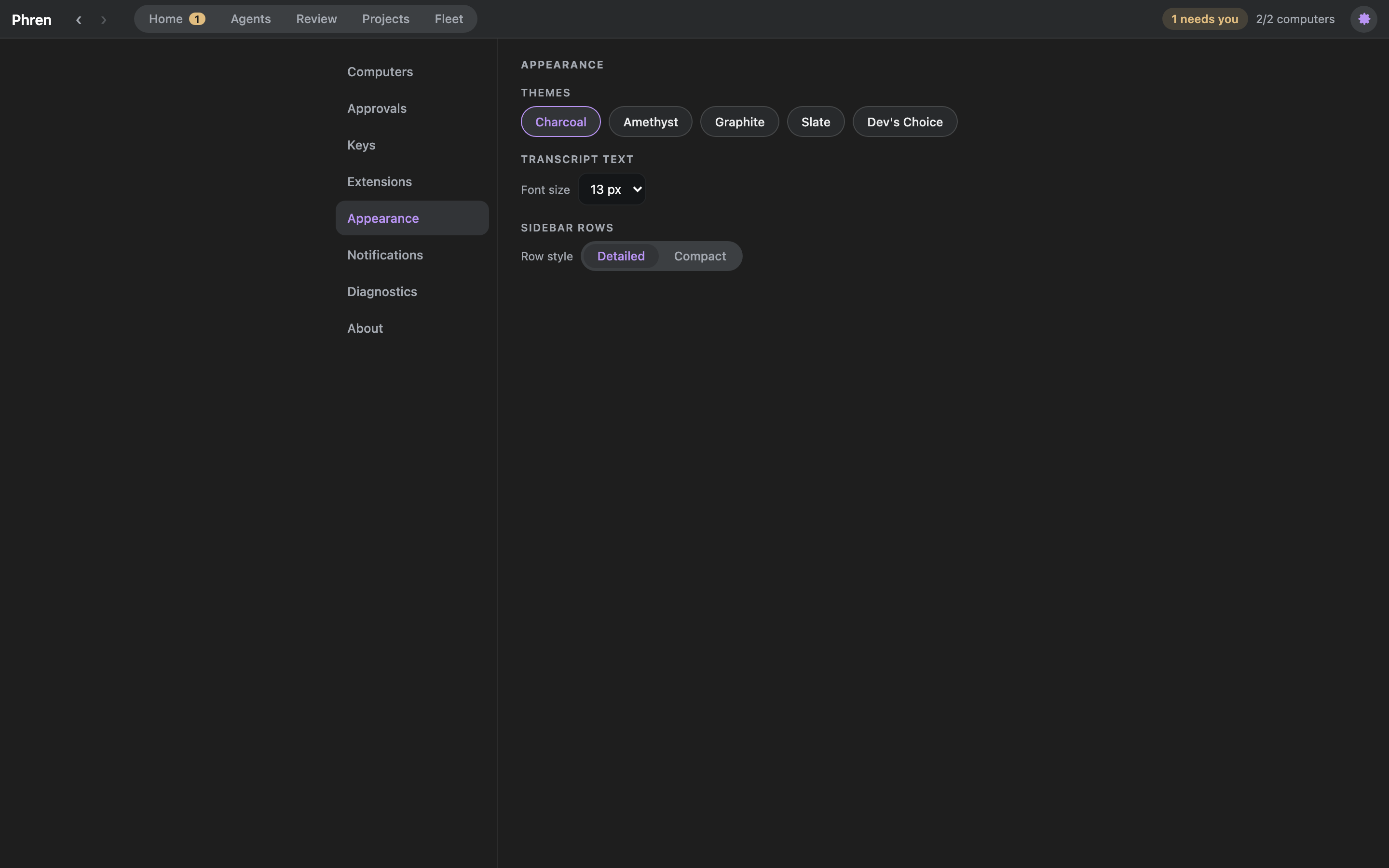Click the 'THEMES' section heading
1389x868 pixels.
(x=545, y=93)
